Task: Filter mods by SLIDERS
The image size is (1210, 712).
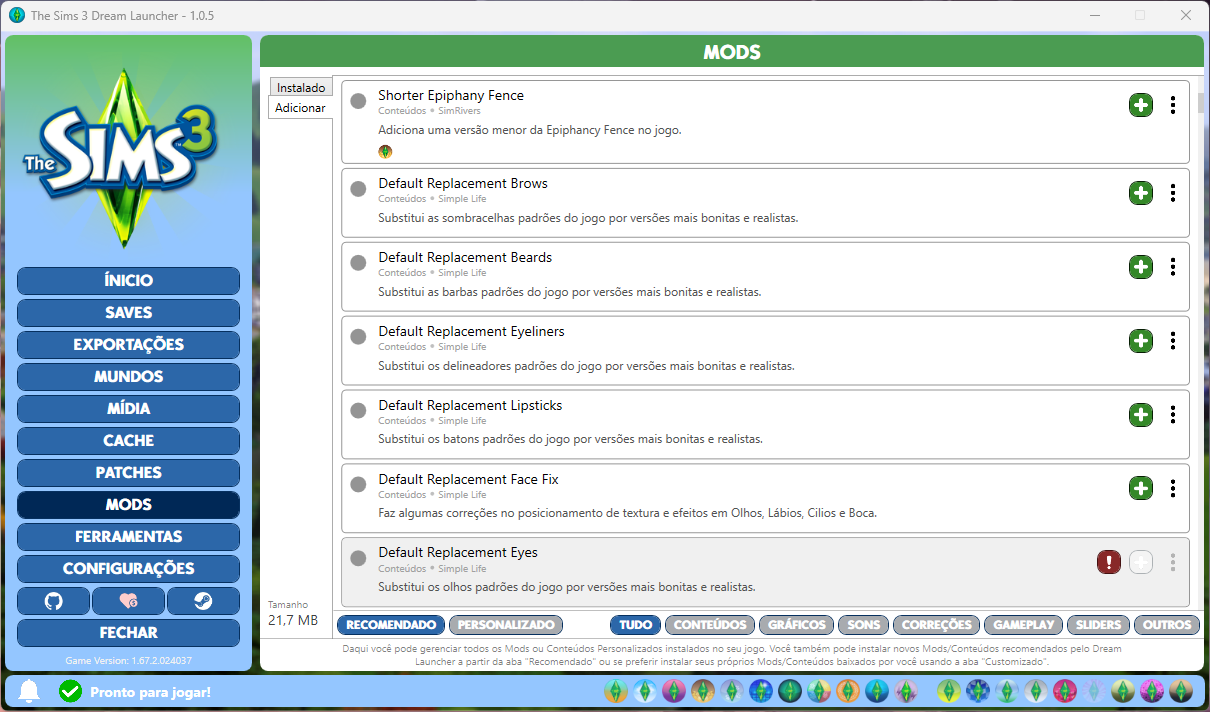Action: click(1099, 625)
